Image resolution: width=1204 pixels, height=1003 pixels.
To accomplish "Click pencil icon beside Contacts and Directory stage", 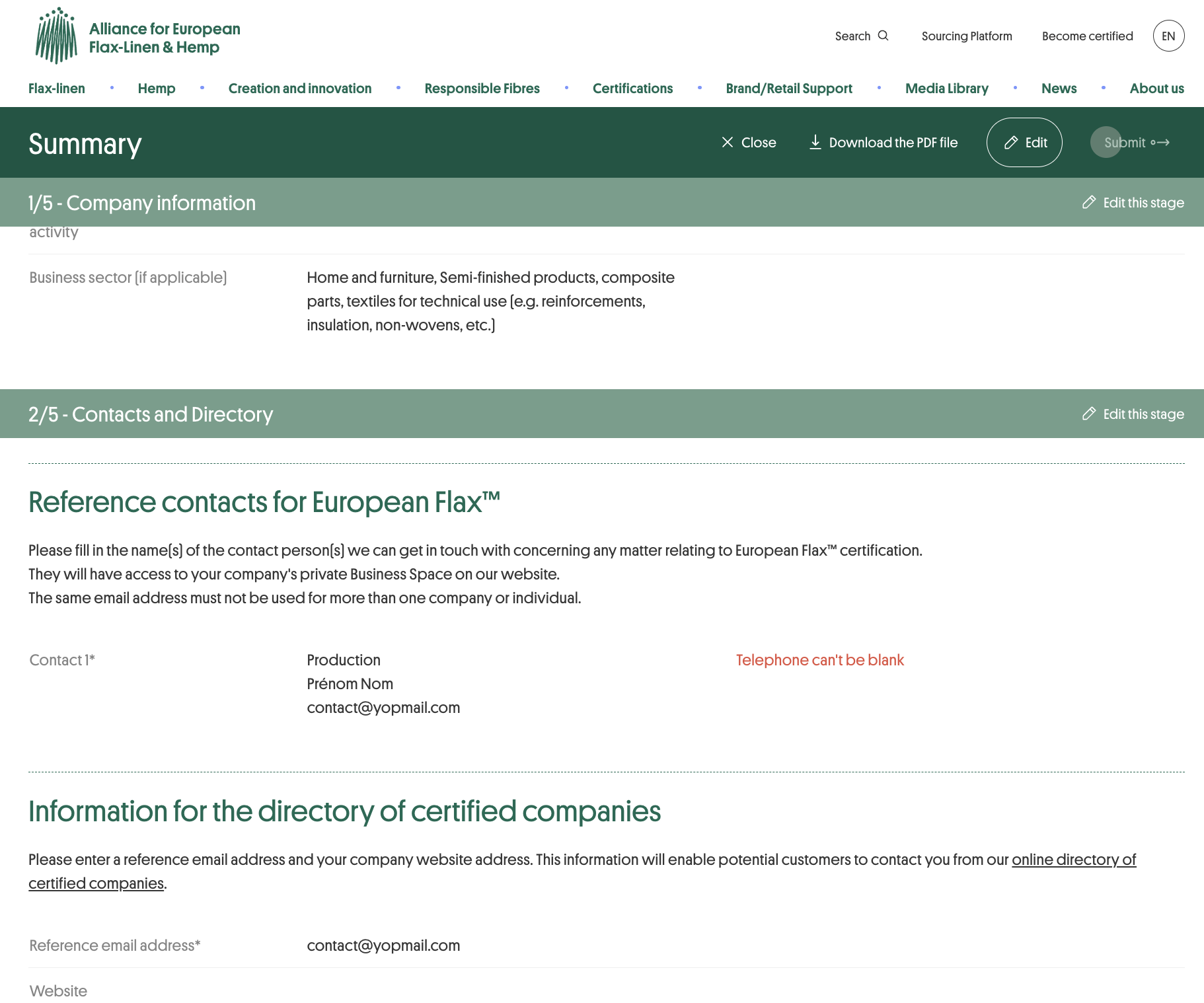I will 1089,414.
